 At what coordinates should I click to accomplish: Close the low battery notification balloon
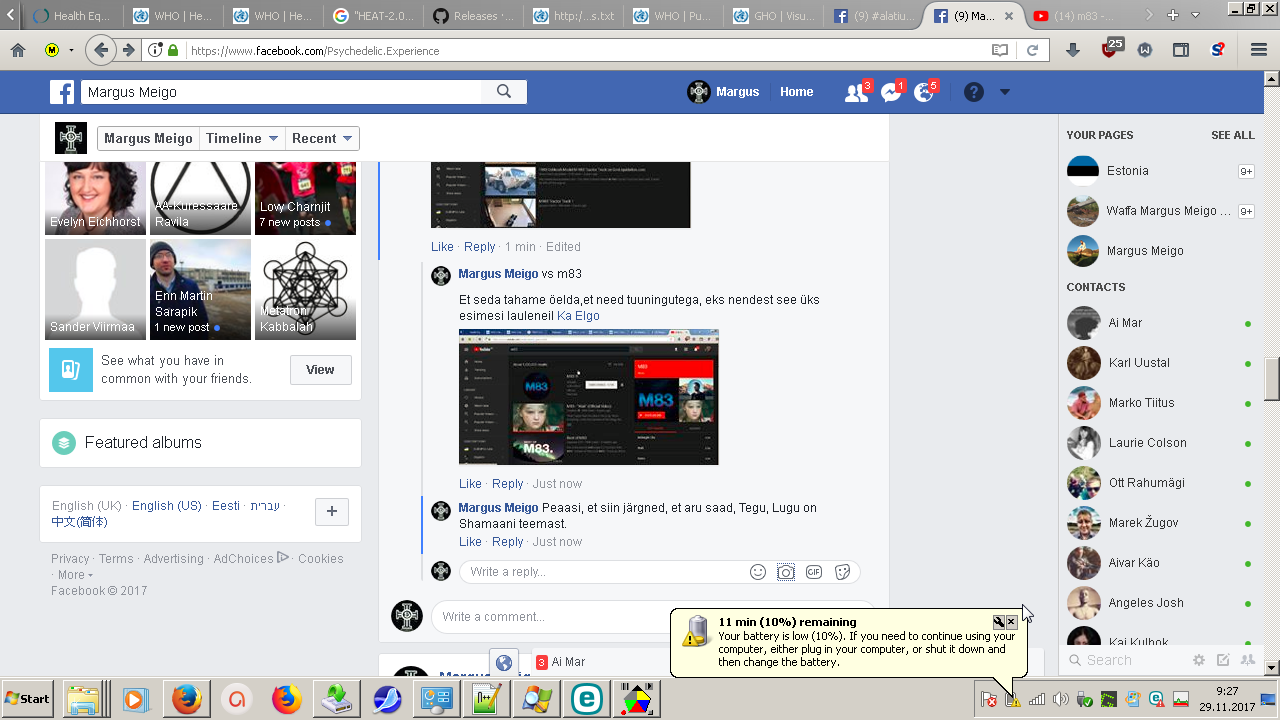pos(1011,622)
